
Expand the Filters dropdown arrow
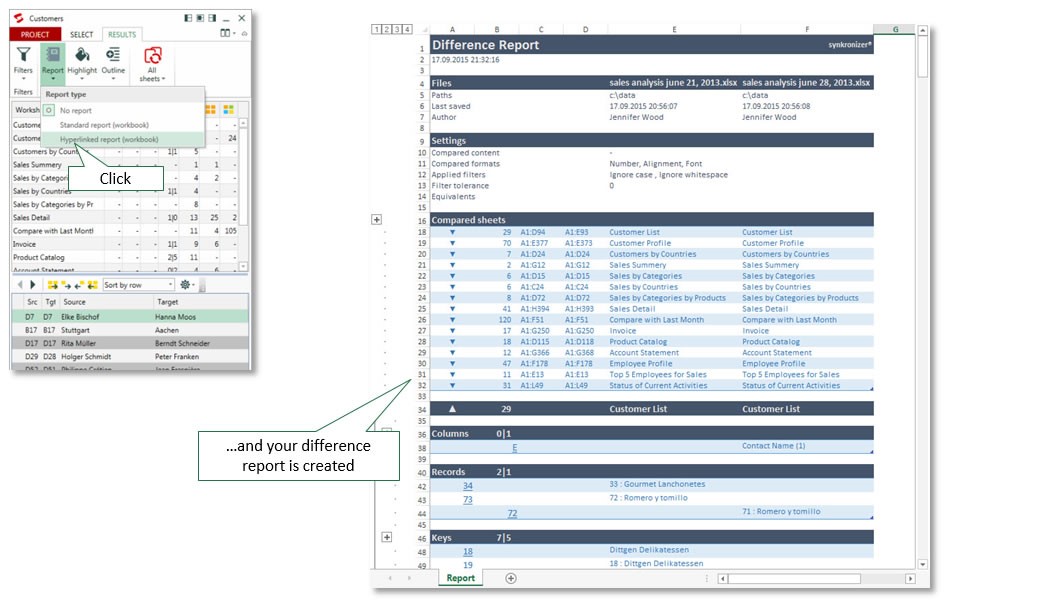pos(23,79)
